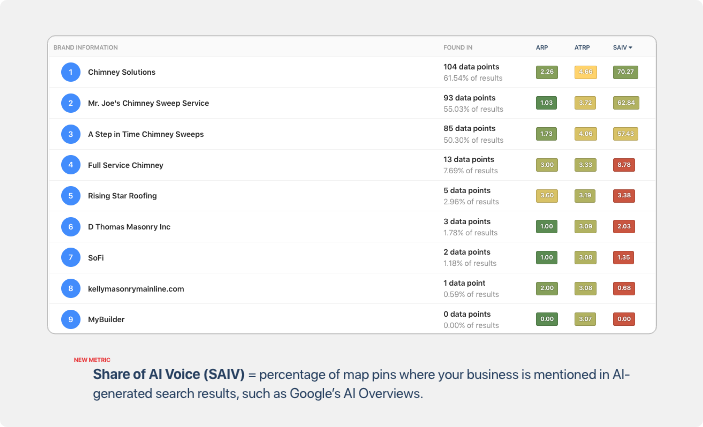Open the SoFi brand name
703x427 pixels.
pos(95,257)
